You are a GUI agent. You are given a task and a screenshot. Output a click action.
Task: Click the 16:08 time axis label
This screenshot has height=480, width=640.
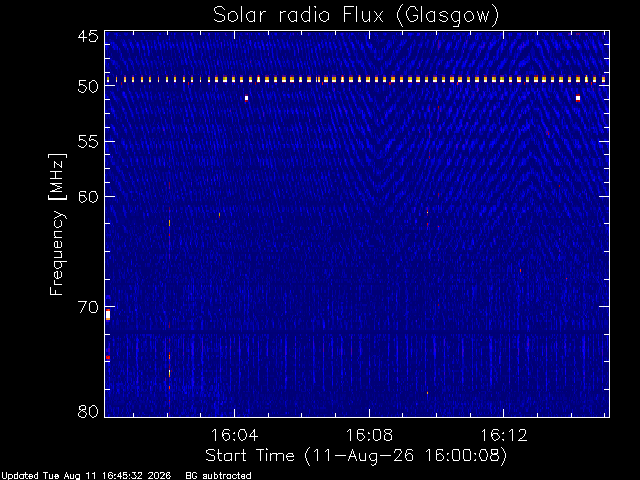tap(369, 435)
